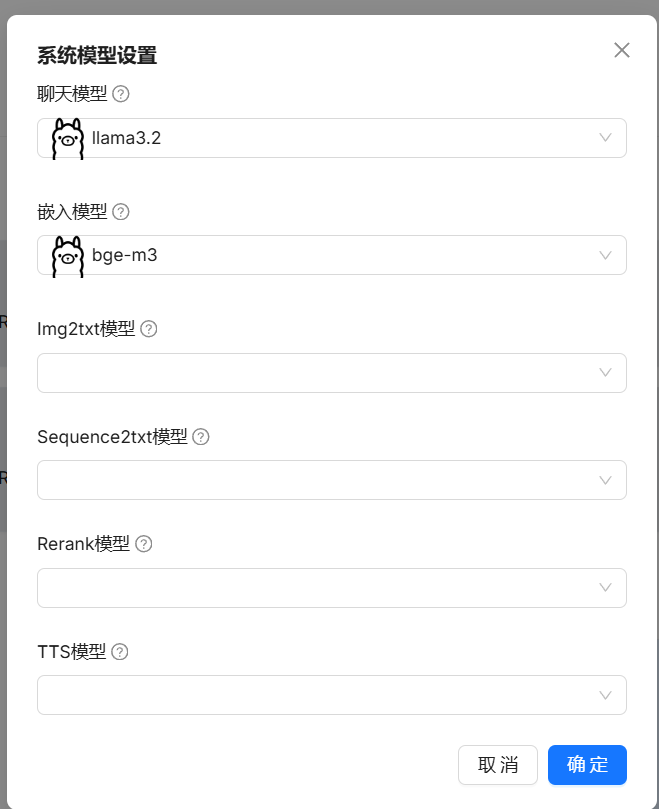Open the TTS模型 dropdown
This screenshot has width=659, height=809.
click(x=605, y=695)
